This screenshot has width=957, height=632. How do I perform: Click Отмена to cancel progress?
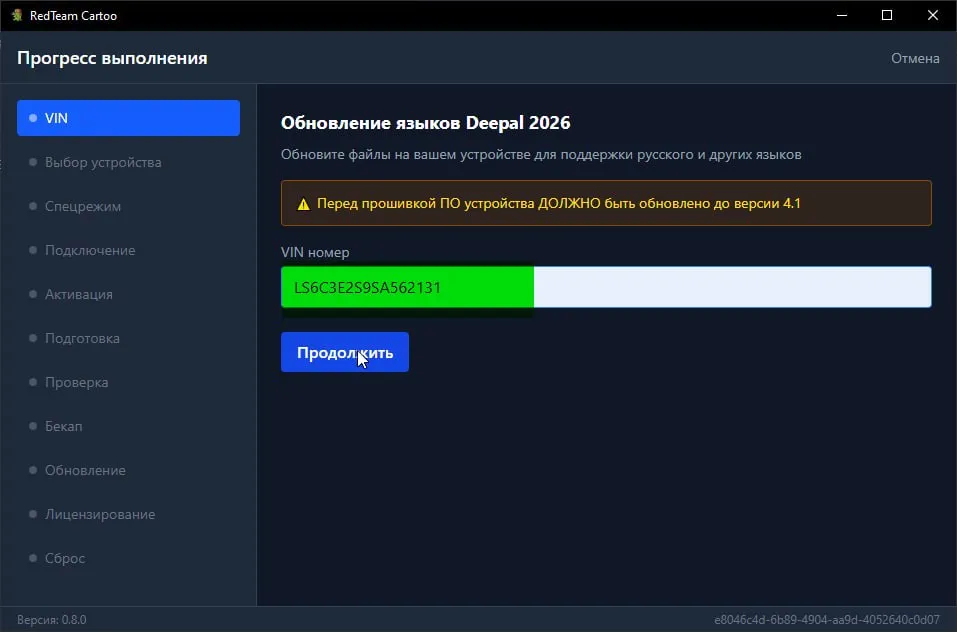coord(915,58)
